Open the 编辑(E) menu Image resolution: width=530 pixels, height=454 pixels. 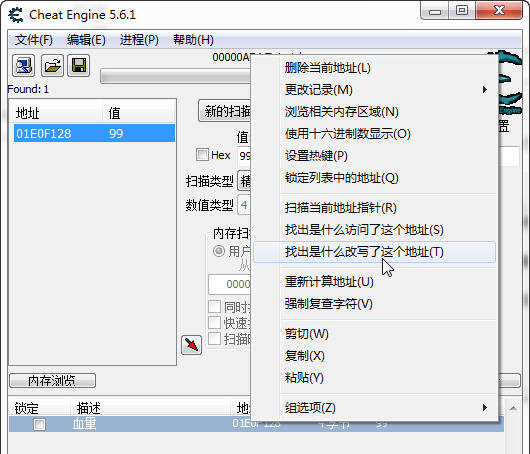click(x=86, y=40)
